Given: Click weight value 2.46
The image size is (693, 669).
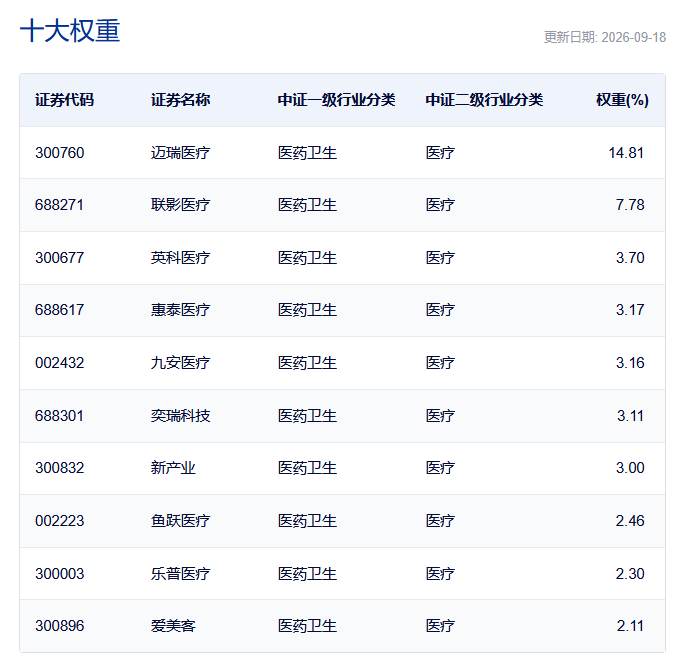Looking at the screenshot, I should [x=630, y=521].
